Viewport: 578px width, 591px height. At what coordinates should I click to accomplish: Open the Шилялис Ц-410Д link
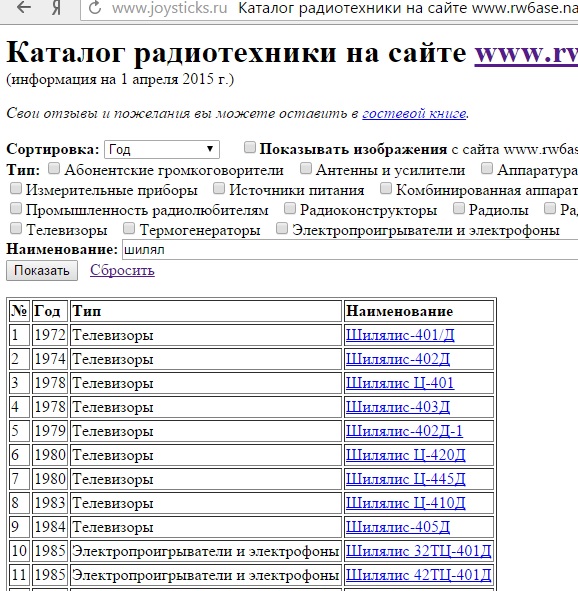coord(405,503)
